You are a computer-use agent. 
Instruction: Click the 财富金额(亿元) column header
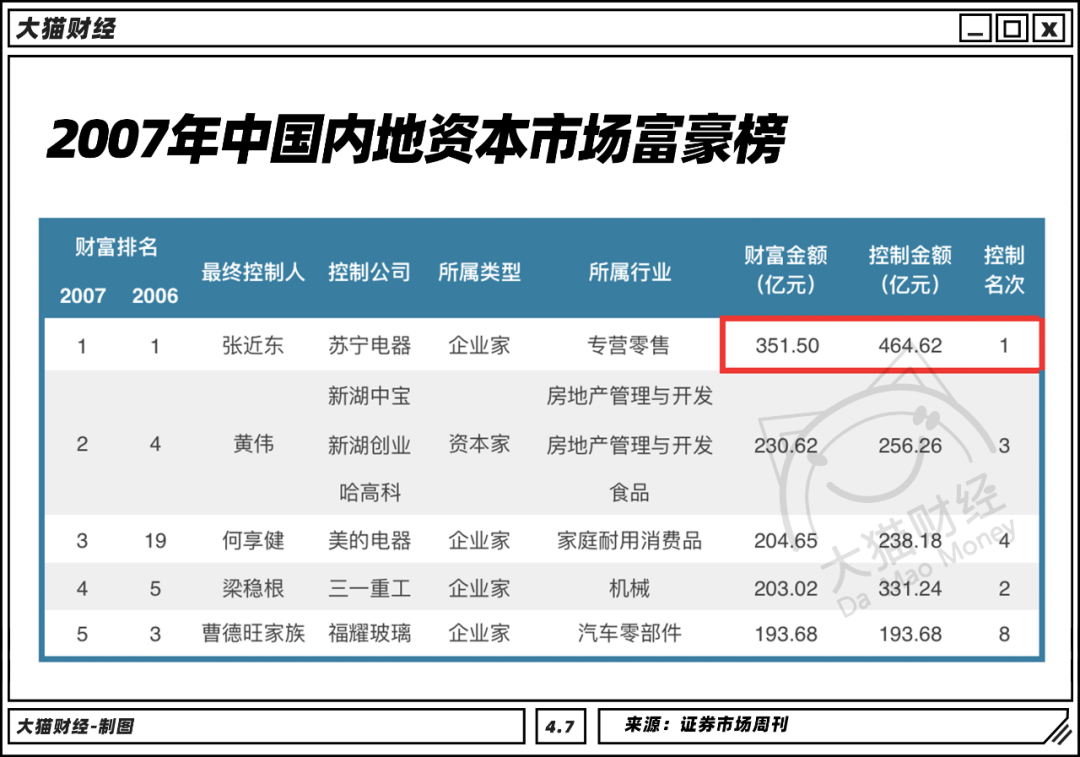point(786,269)
